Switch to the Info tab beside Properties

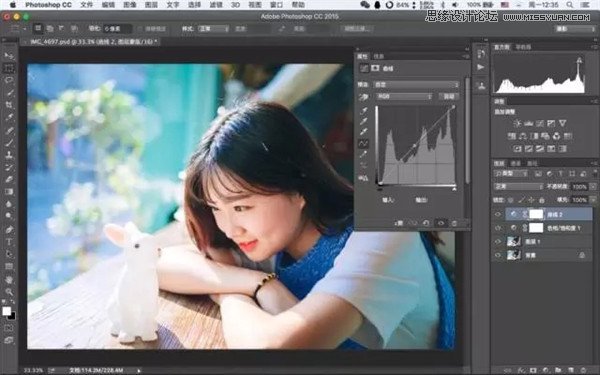(x=378, y=56)
